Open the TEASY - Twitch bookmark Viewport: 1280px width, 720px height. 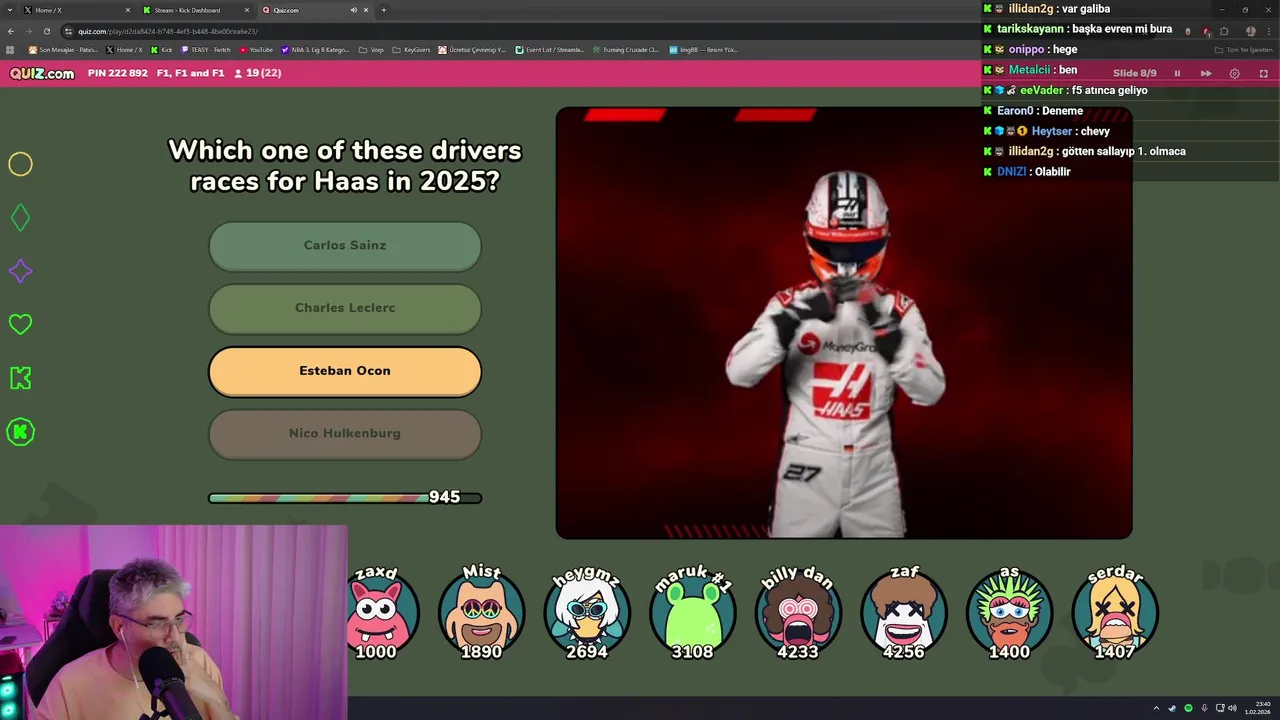pos(206,50)
